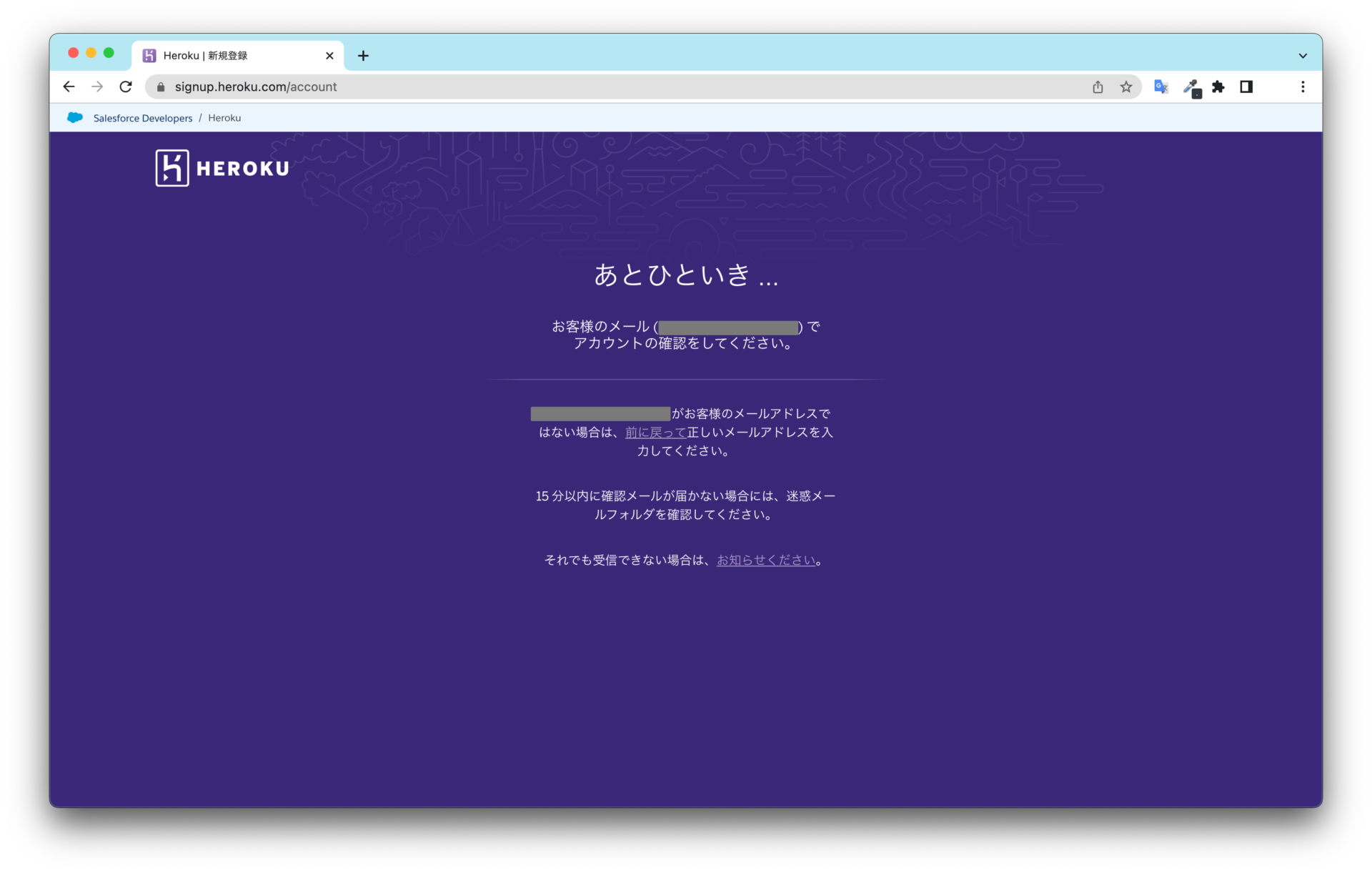Click the share/upload icon in address bar

point(1098,87)
